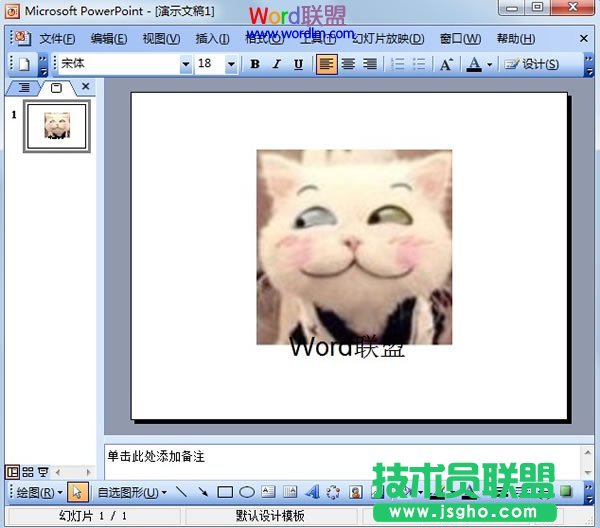Open the 视图(V) menu
The height and width of the screenshot is (528, 600).
pos(161,39)
